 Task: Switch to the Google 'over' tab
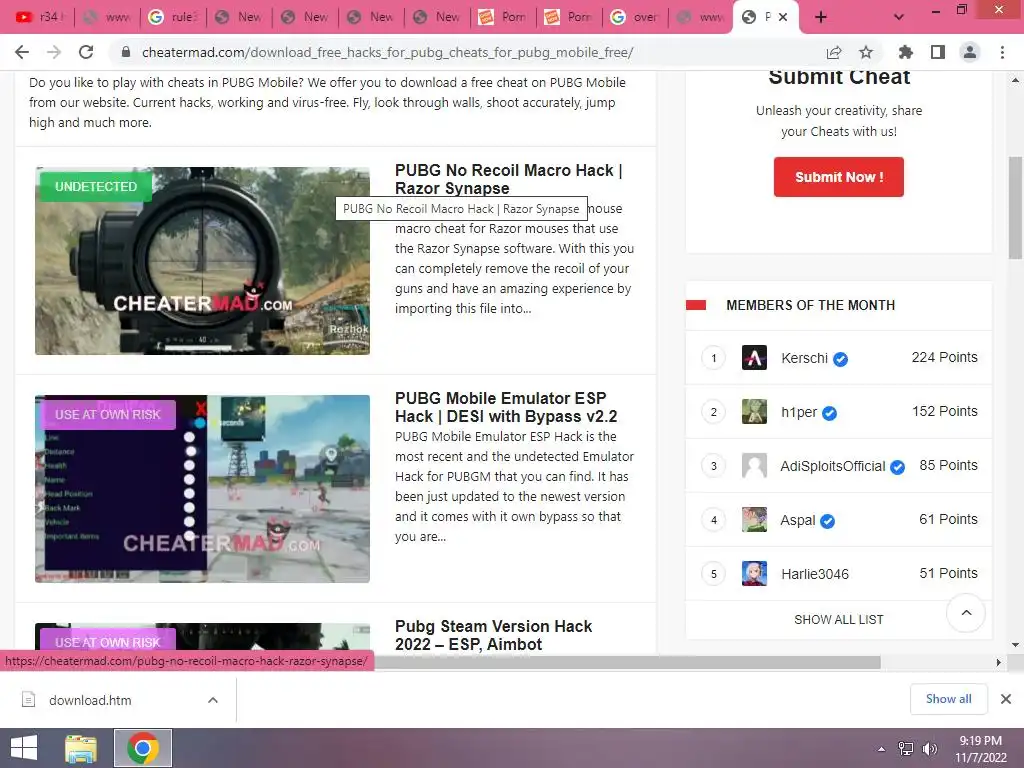click(635, 17)
